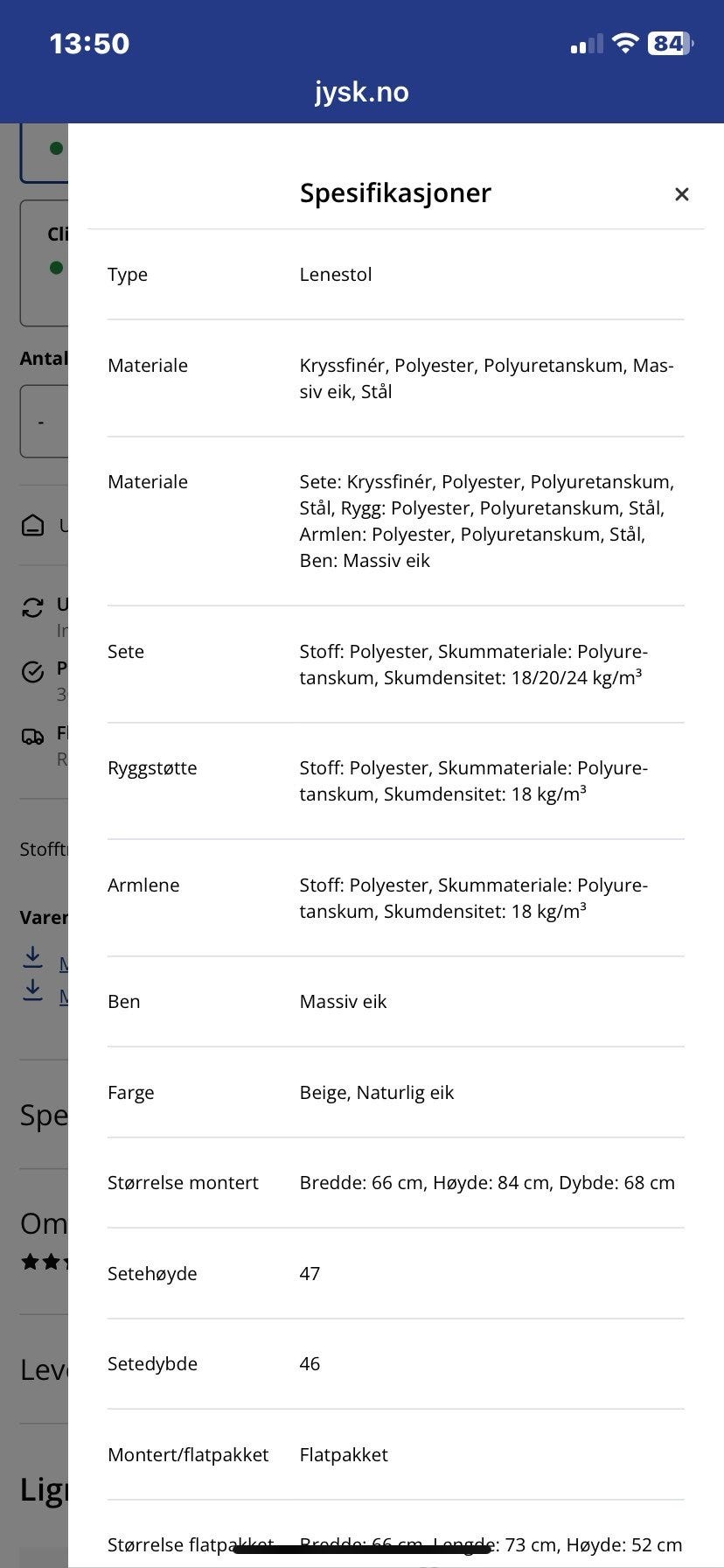
Task: Click the circular return arrows icon
Action: (x=32, y=607)
